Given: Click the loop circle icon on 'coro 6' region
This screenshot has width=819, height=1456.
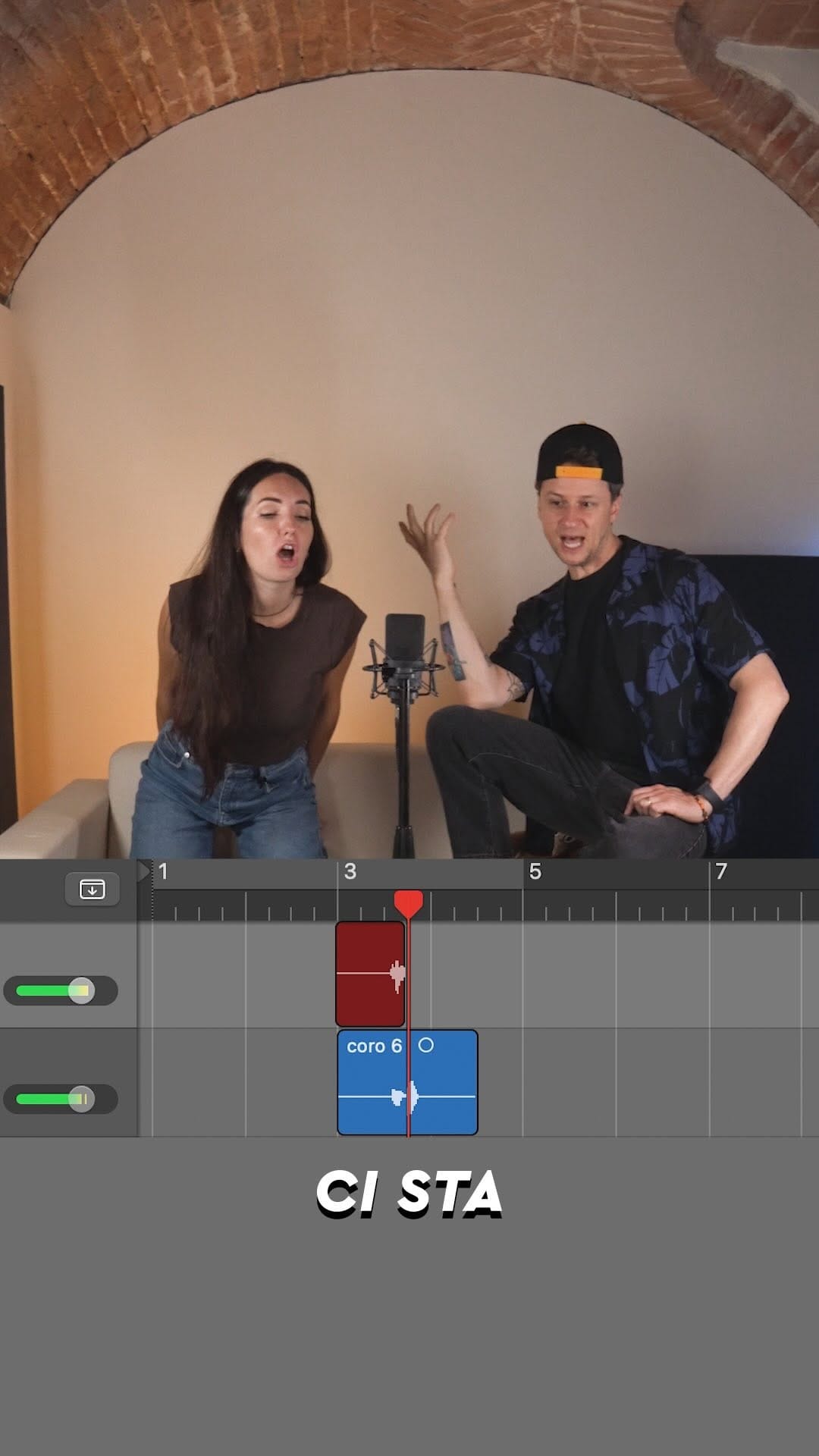Looking at the screenshot, I should click(x=426, y=1045).
